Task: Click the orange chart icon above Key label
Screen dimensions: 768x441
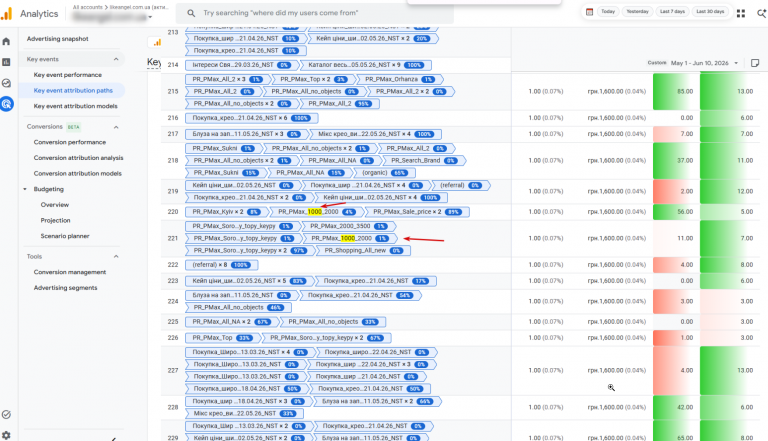Action: pyautogui.click(x=156, y=43)
